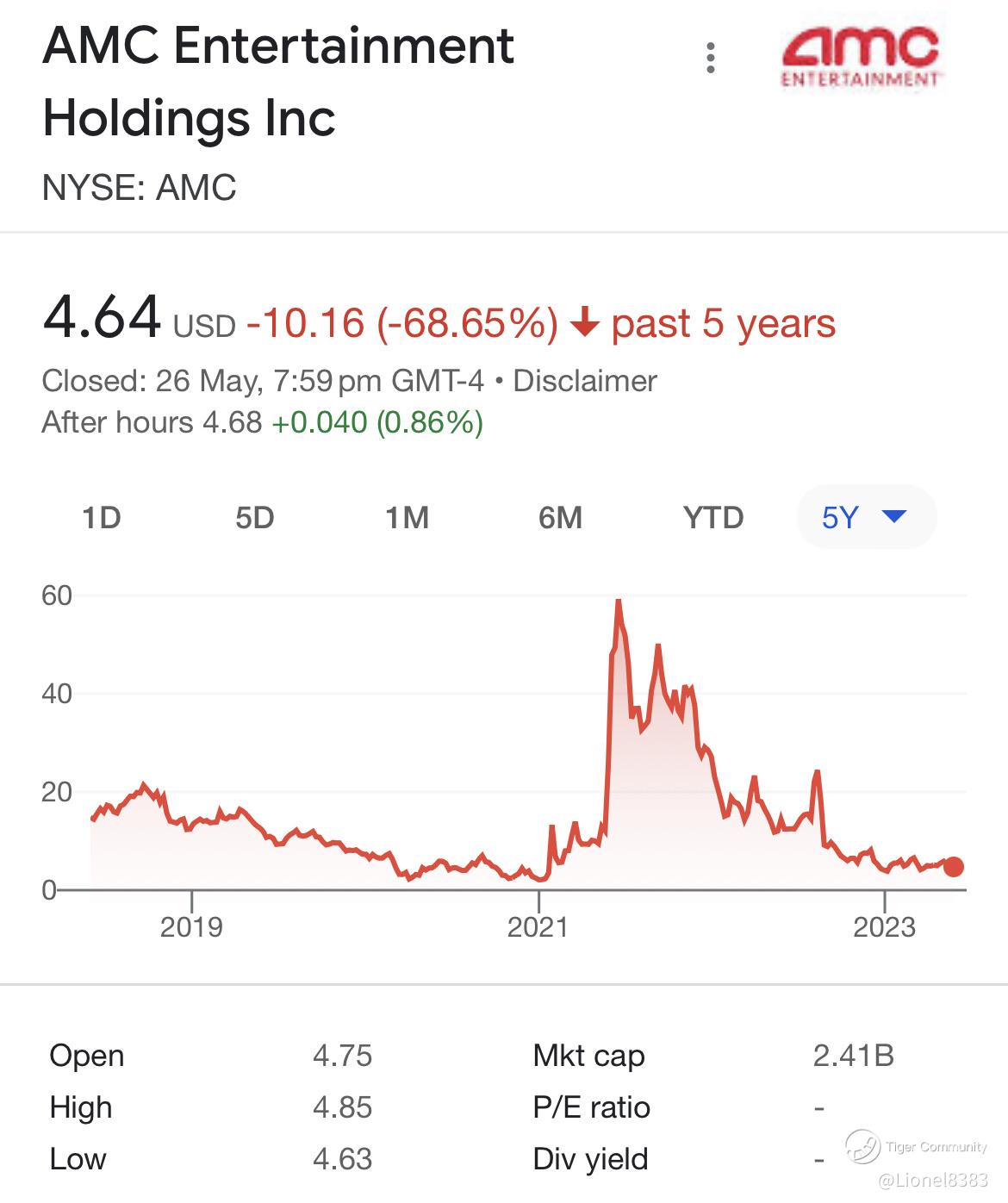The image size is (1008, 1203).
Task: Click the 2019 x-axis label
Action: point(191,927)
